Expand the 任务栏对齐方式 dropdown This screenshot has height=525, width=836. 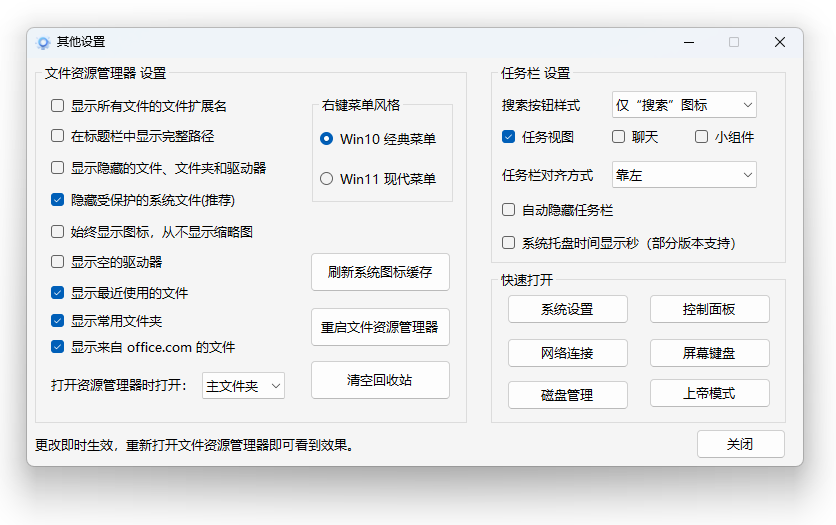click(x=684, y=175)
